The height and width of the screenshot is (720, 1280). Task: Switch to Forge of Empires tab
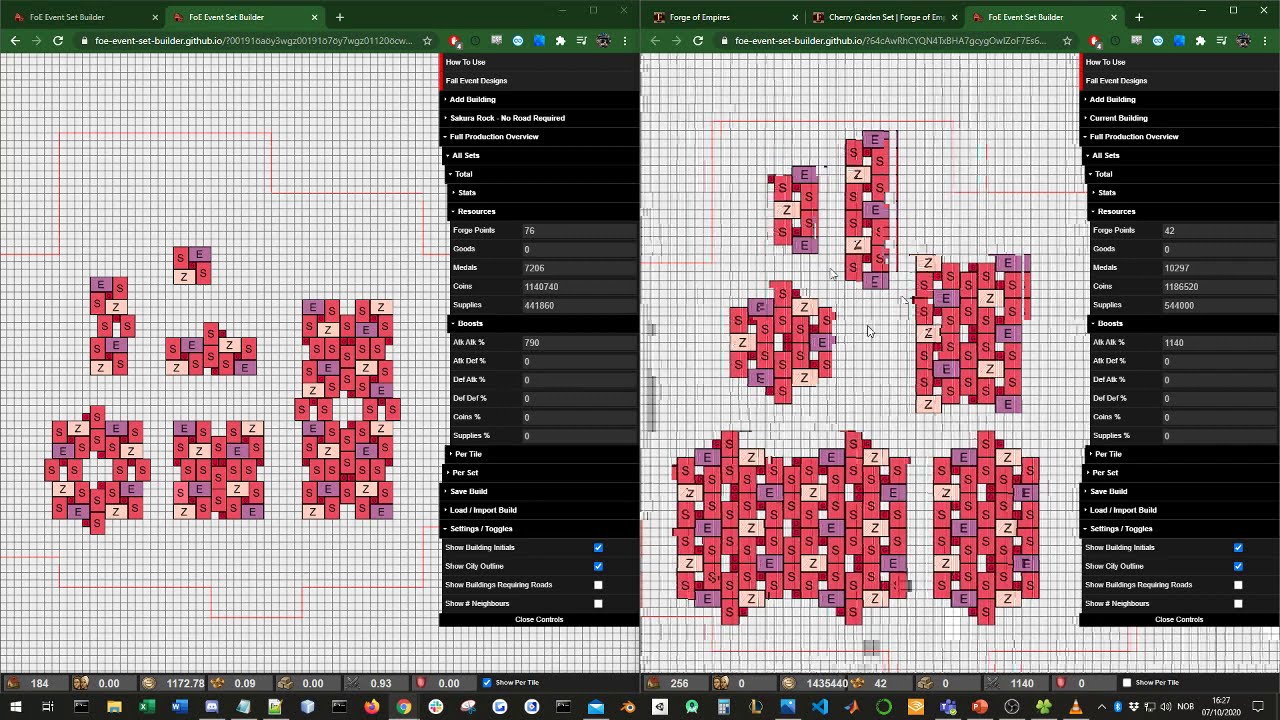coord(724,17)
